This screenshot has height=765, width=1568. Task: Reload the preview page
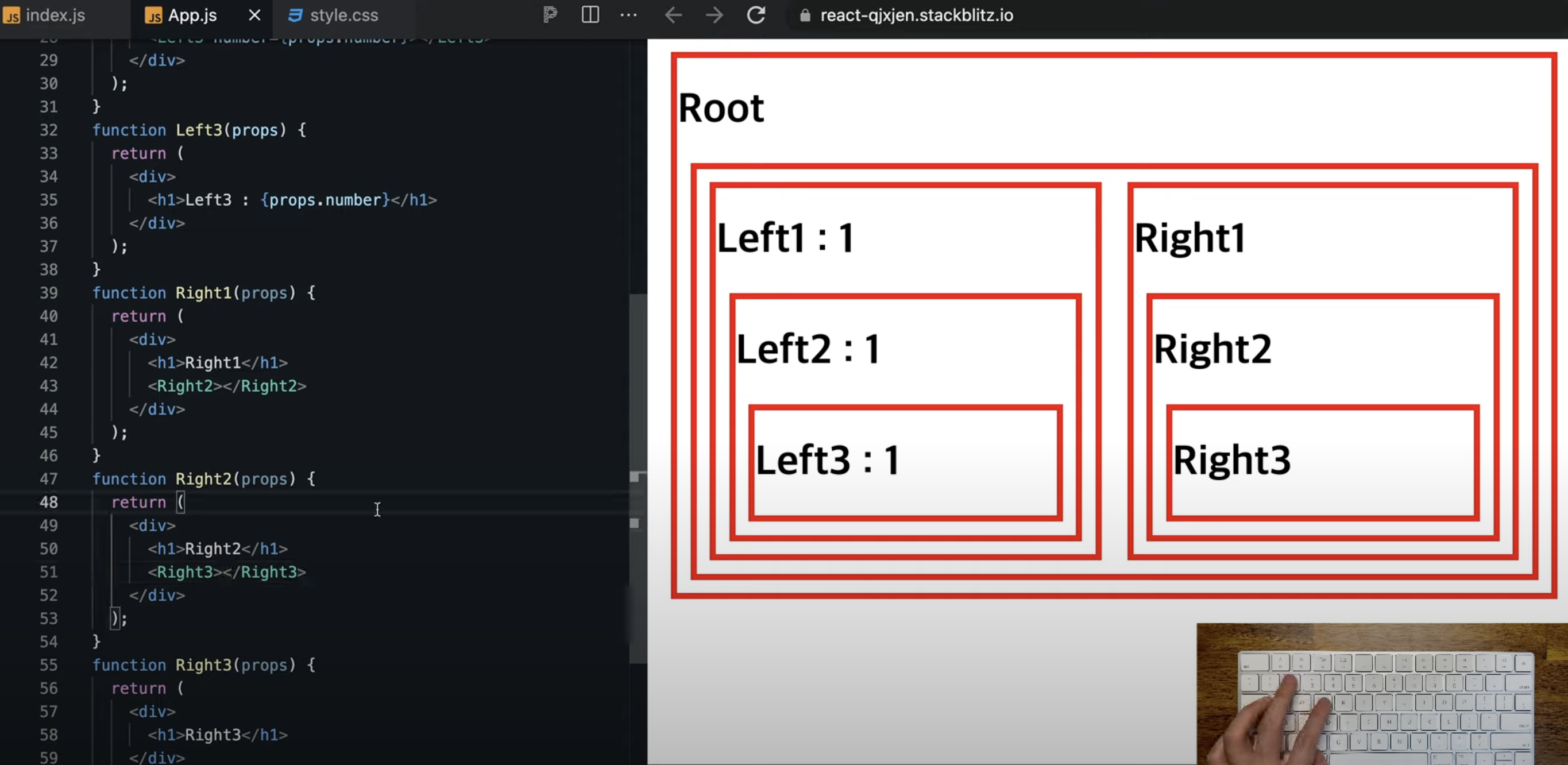click(x=756, y=14)
